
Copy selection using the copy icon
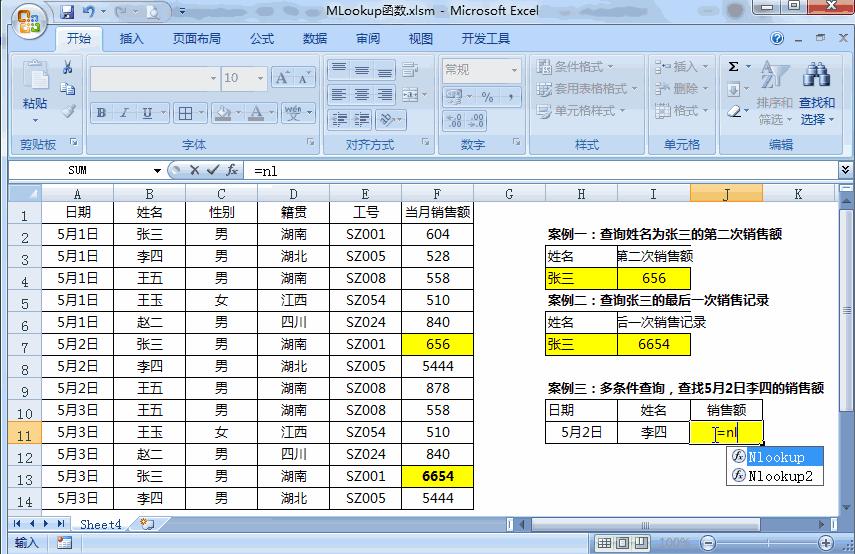click(68, 89)
